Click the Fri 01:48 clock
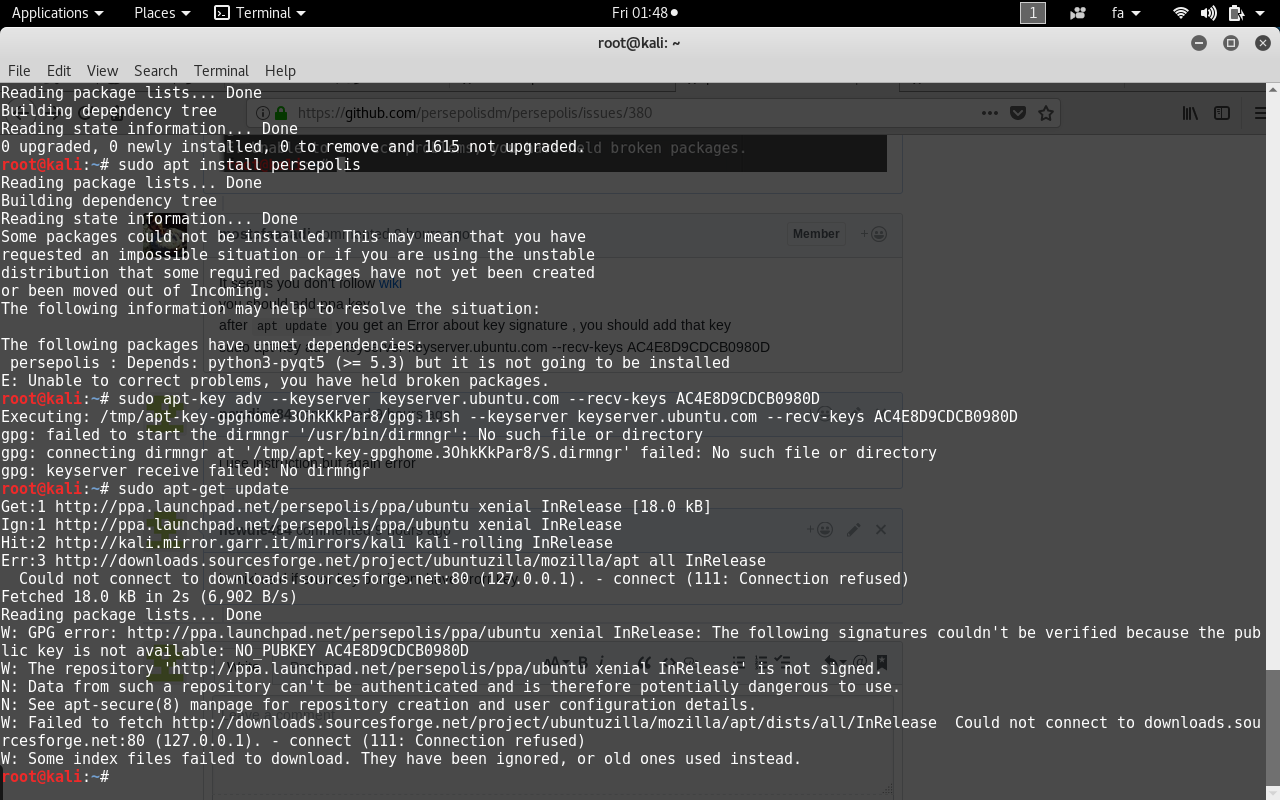The width and height of the screenshot is (1280, 800). pos(644,13)
